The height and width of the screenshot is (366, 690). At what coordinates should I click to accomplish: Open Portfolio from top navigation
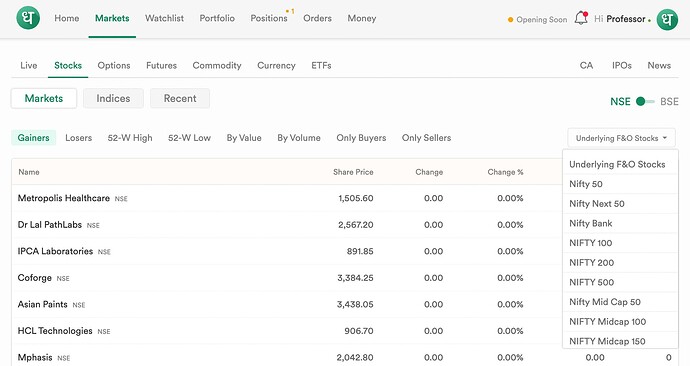pos(217,18)
